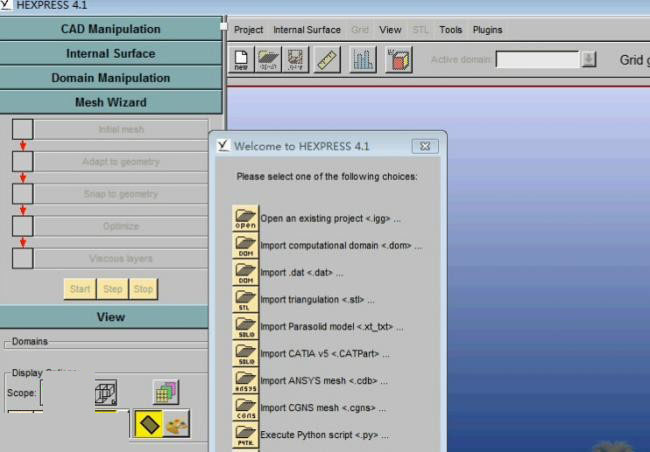Click the panel separator handle square
Image resolution: width=650 pixels, height=452 pixels.
coord(223,27)
